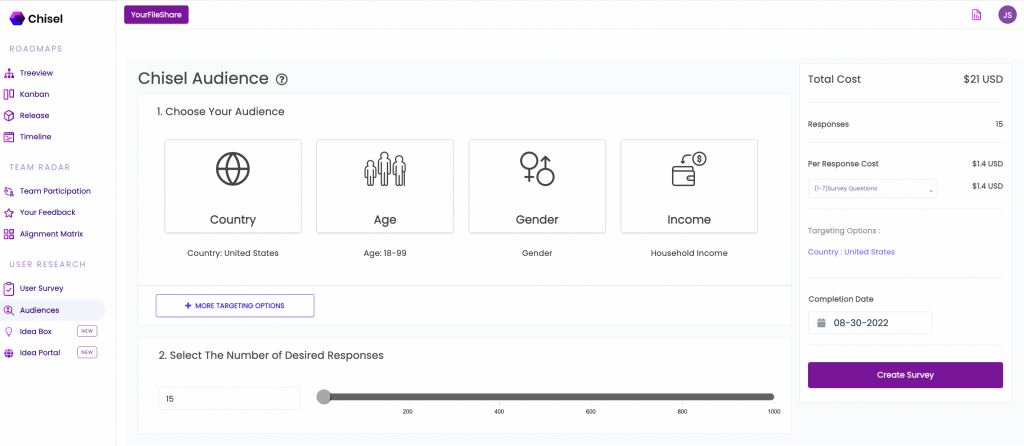1024x446 pixels.
Task: Expand the Survey Questions dropdown
Action: pos(872,189)
